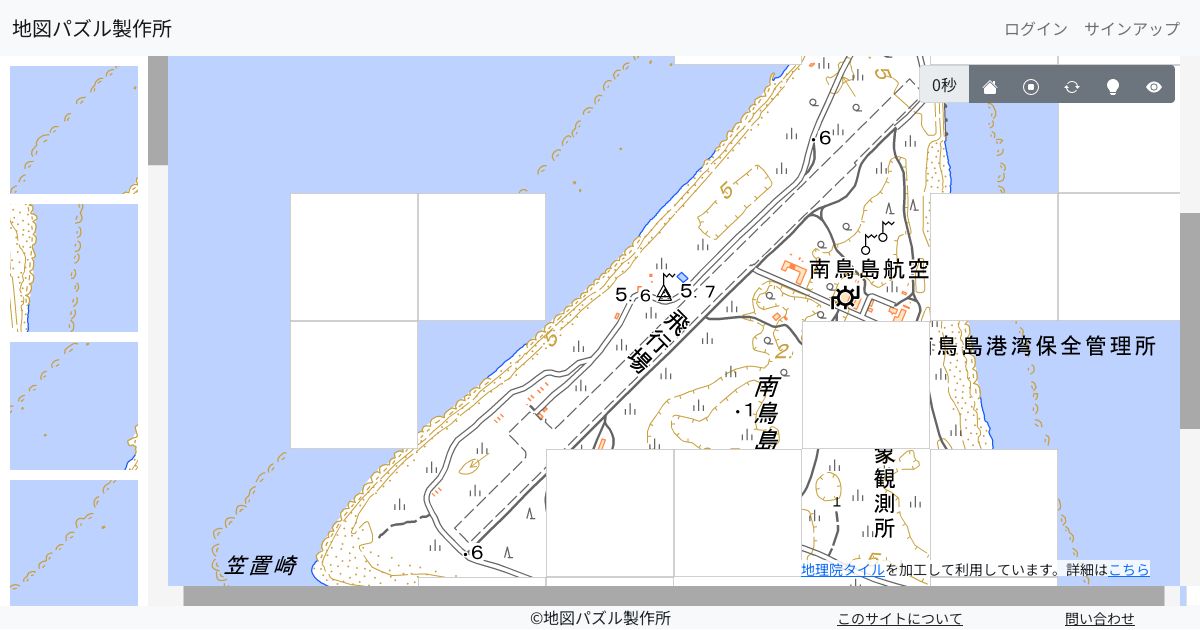Click an empty white puzzle slot on the map
Viewport: 1200px width, 630px height.
[353, 256]
